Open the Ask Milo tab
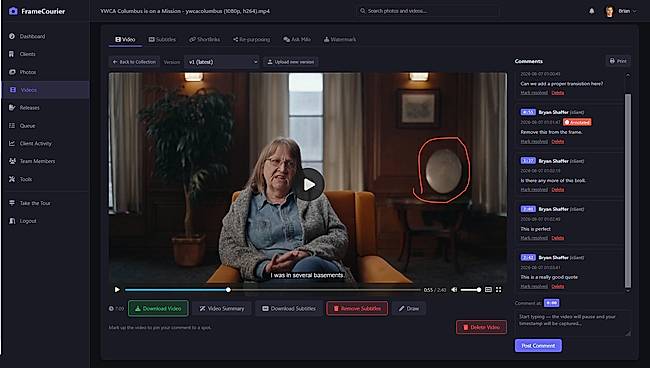The height and width of the screenshot is (368, 650). tap(297, 39)
